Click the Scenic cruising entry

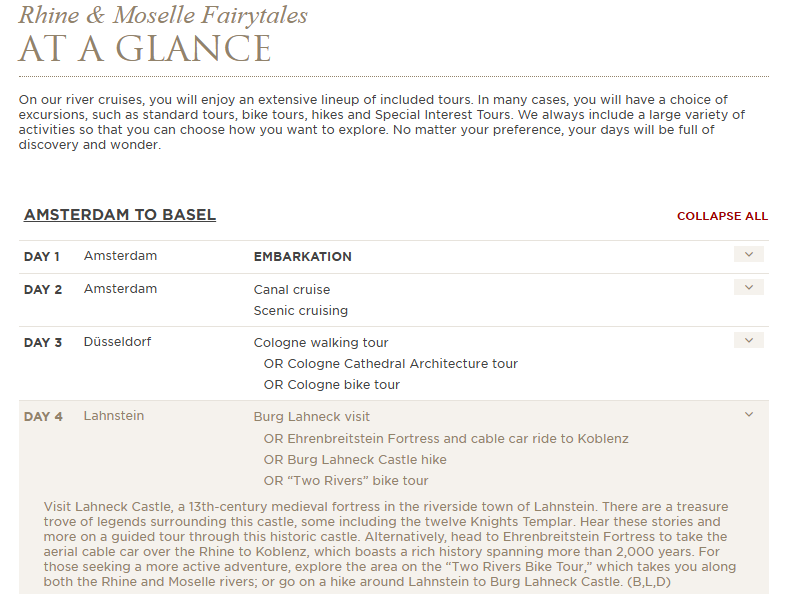tap(301, 310)
